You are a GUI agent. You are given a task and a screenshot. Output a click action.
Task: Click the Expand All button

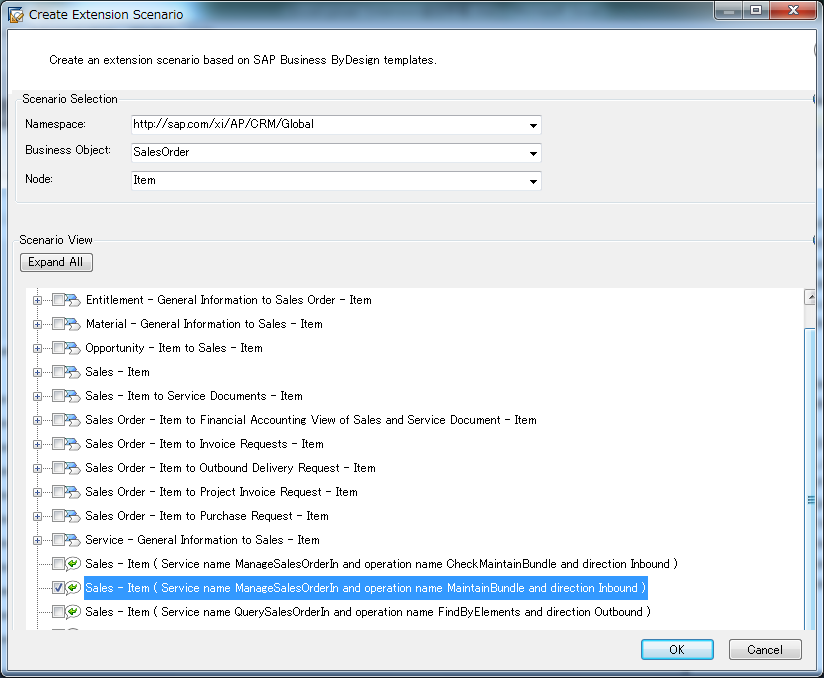pyautogui.click(x=56, y=262)
